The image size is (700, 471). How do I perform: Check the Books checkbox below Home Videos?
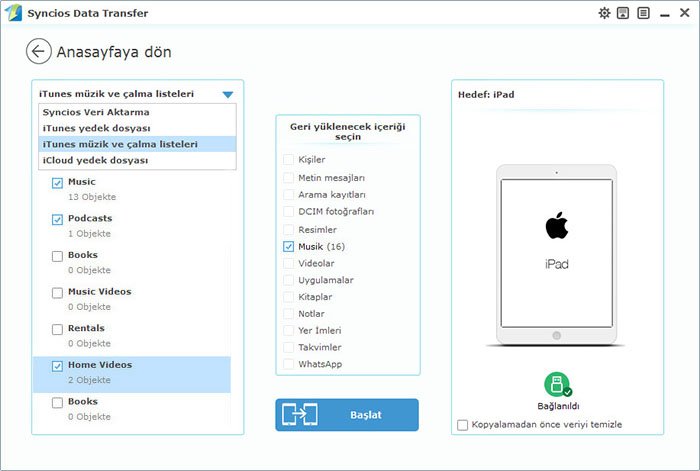click(x=57, y=403)
